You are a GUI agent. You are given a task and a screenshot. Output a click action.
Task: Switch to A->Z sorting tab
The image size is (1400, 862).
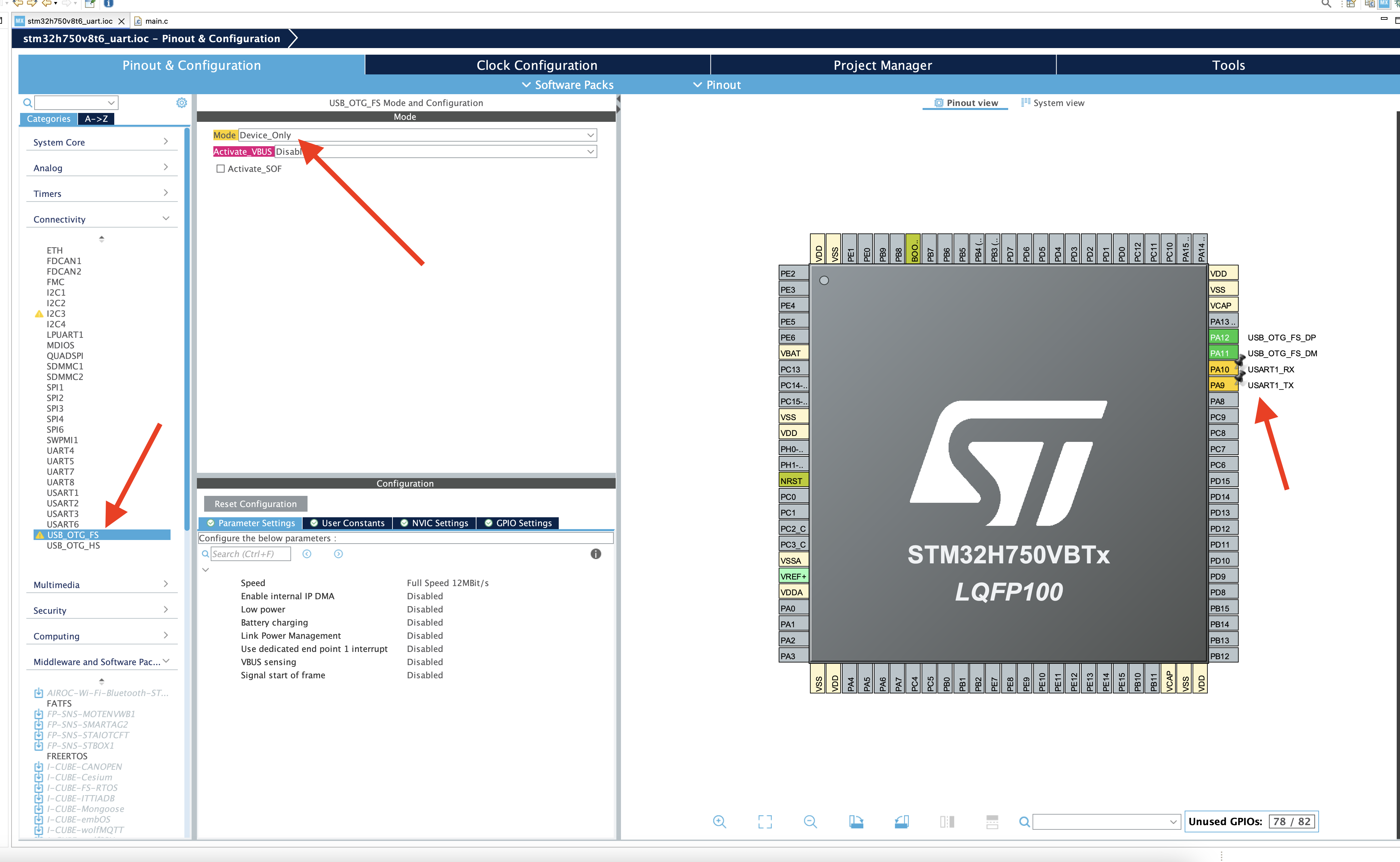coord(96,119)
